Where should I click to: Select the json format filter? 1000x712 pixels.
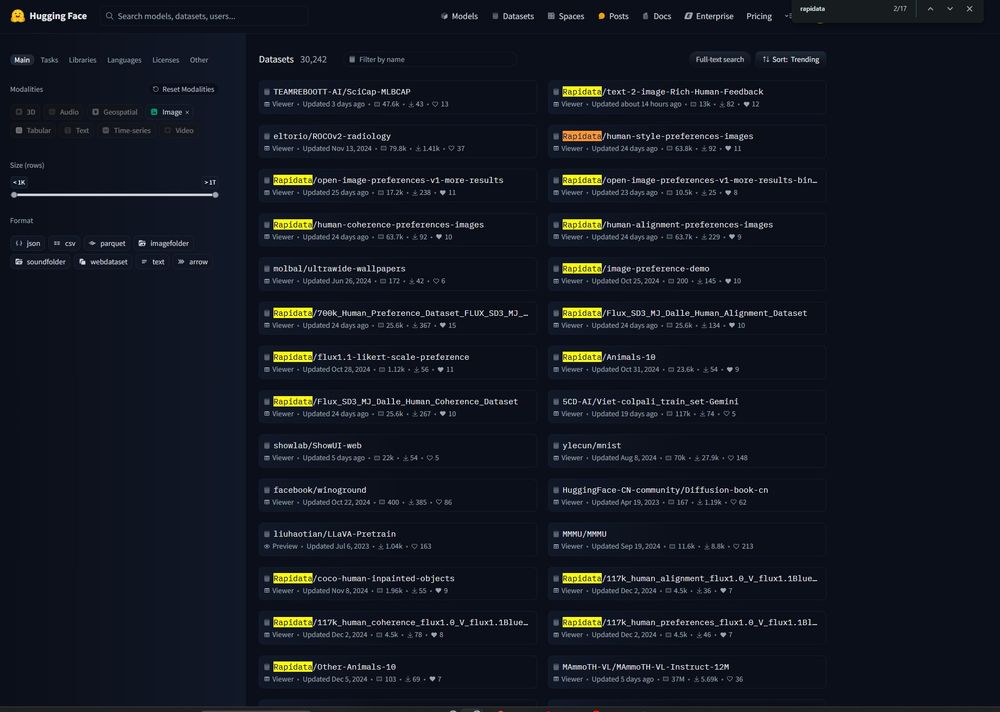tap(27, 244)
